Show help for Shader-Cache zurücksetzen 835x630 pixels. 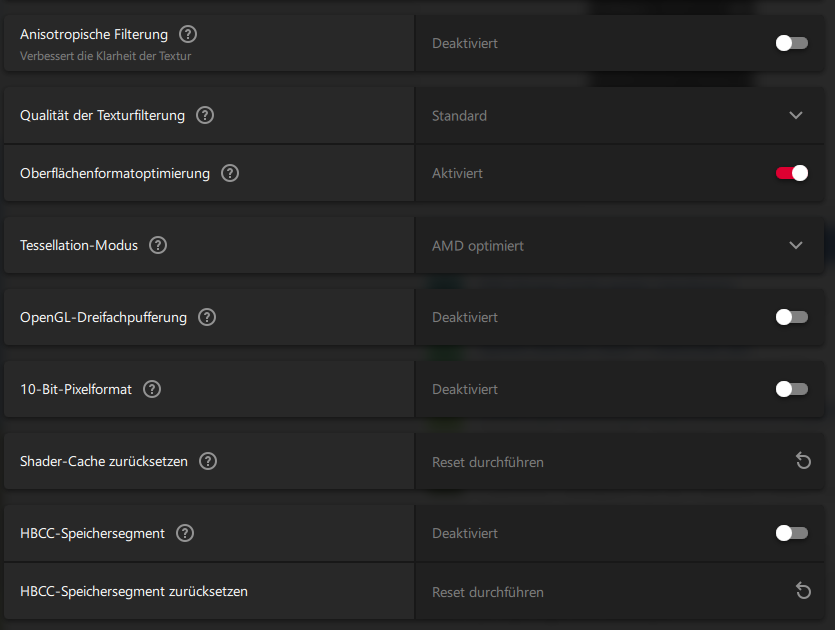[x=208, y=461]
